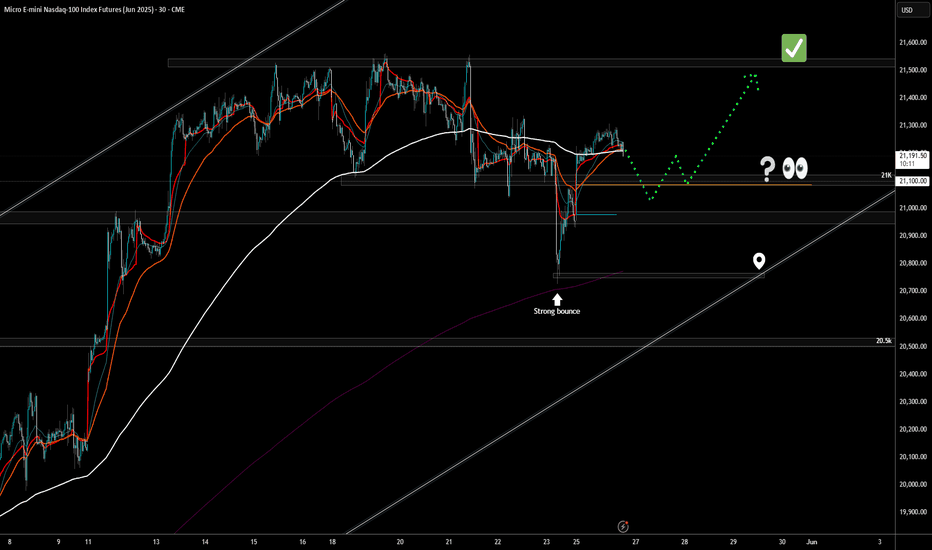
Task: Click the '21K' level label
Action: point(886,175)
